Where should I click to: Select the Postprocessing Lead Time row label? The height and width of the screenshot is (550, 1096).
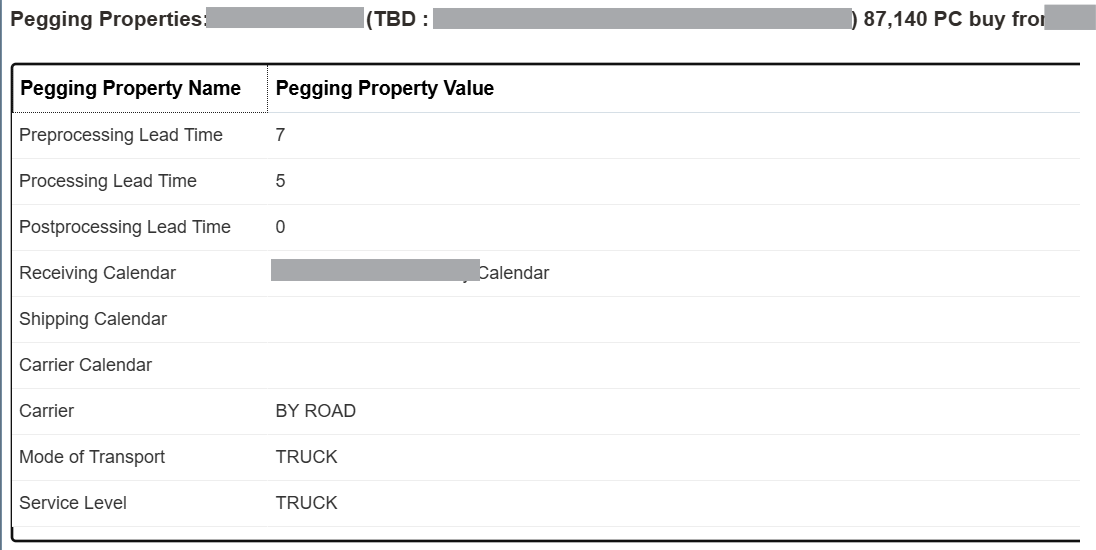[124, 227]
